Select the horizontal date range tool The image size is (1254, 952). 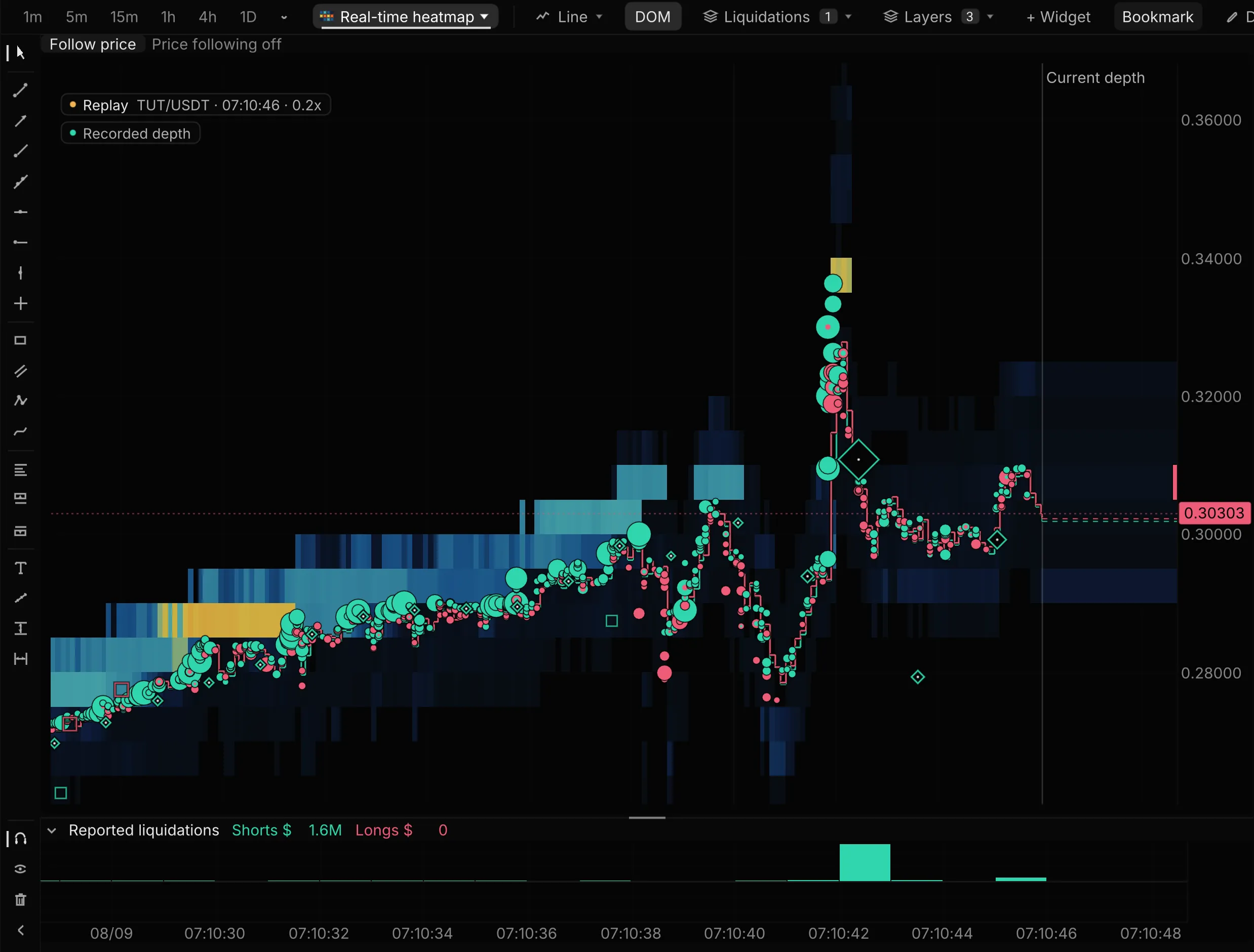(x=20, y=658)
